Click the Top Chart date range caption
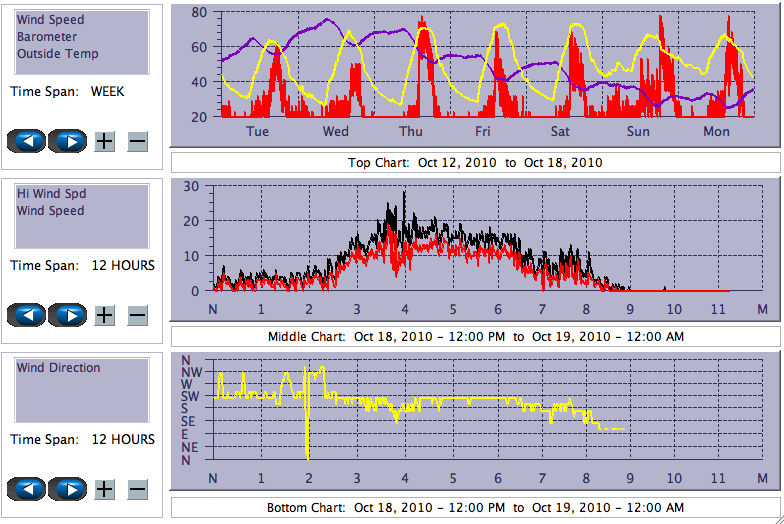The height and width of the screenshot is (524, 784). [x=475, y=163]
